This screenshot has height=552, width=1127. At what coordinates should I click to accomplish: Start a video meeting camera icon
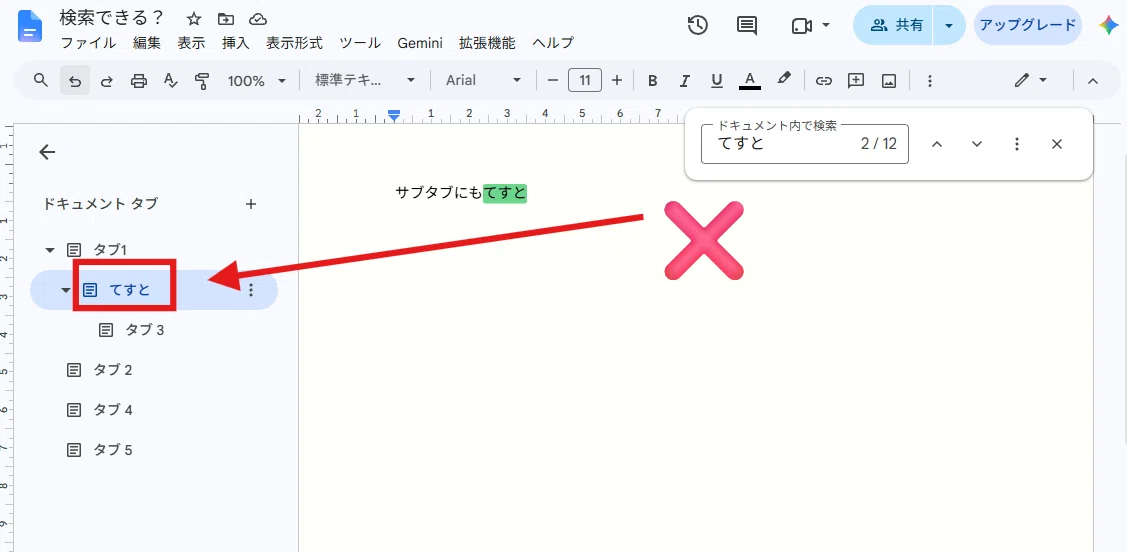click(801, 26)
